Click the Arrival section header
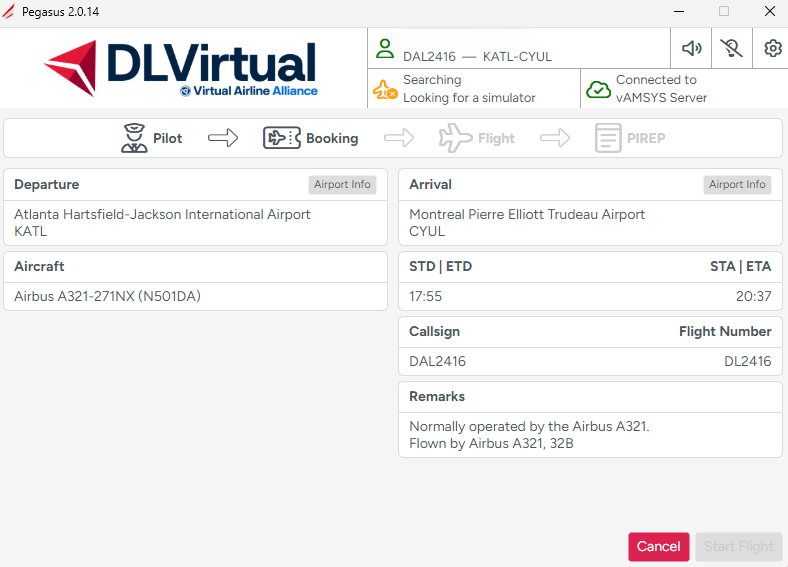 431,184
